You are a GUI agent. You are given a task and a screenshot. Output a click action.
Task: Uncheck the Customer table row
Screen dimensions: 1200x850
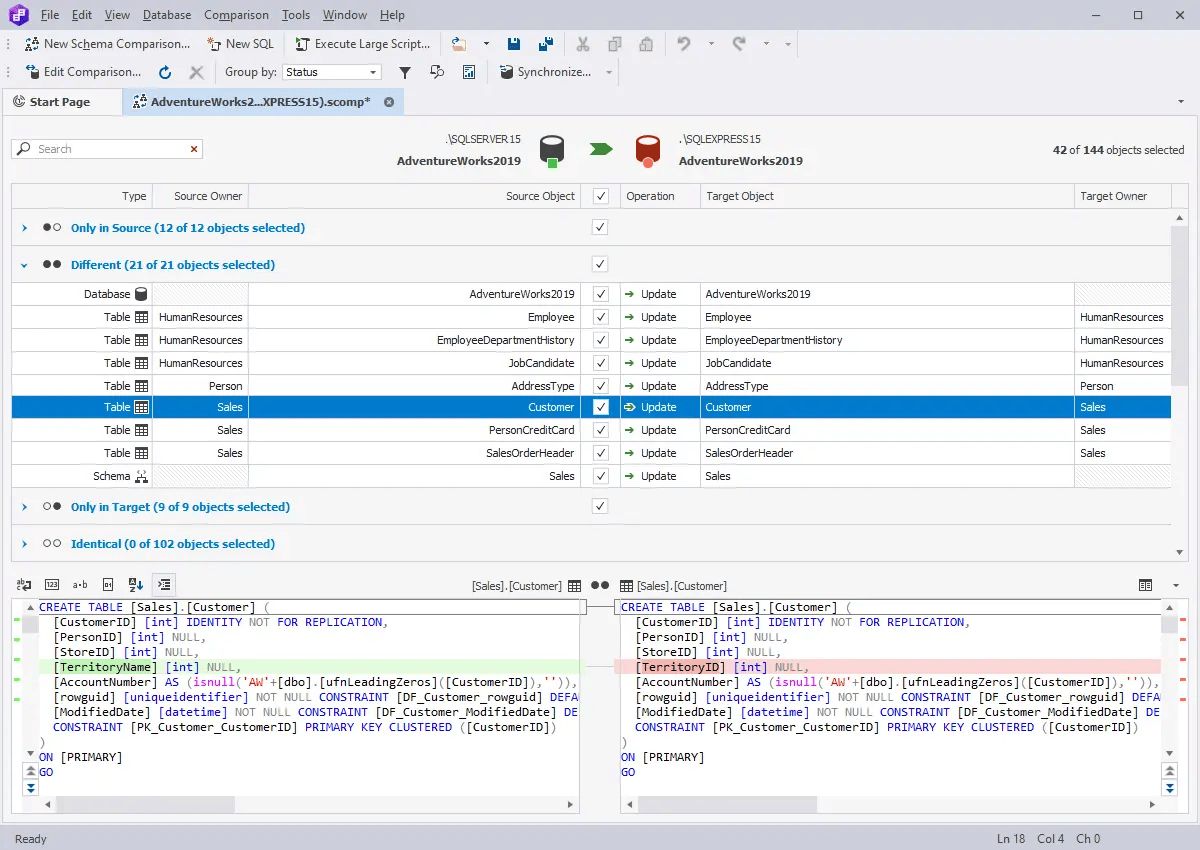pos(599,407)
